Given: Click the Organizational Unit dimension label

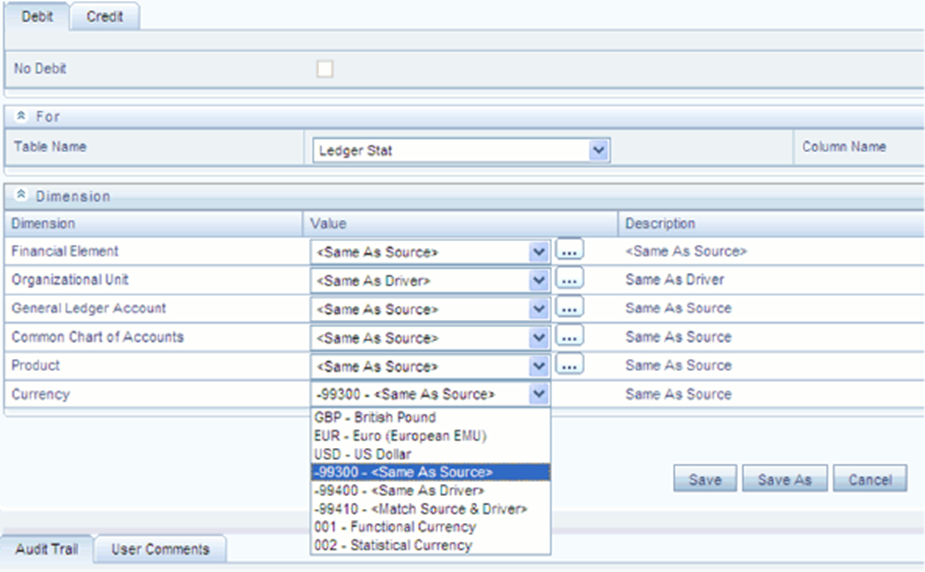Looking at the screenshot, I should click(x=70, y=280).
